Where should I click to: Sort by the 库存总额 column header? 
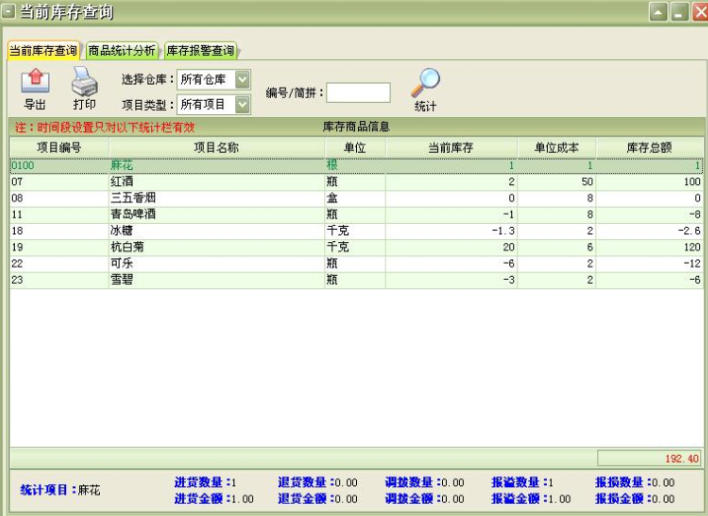coord(649,148)
